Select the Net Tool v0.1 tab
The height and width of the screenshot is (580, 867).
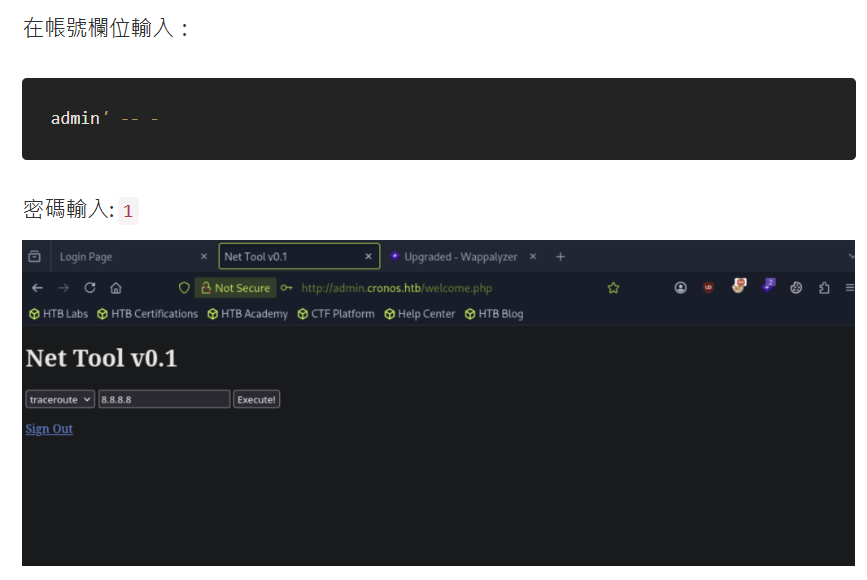pos(299,257)
